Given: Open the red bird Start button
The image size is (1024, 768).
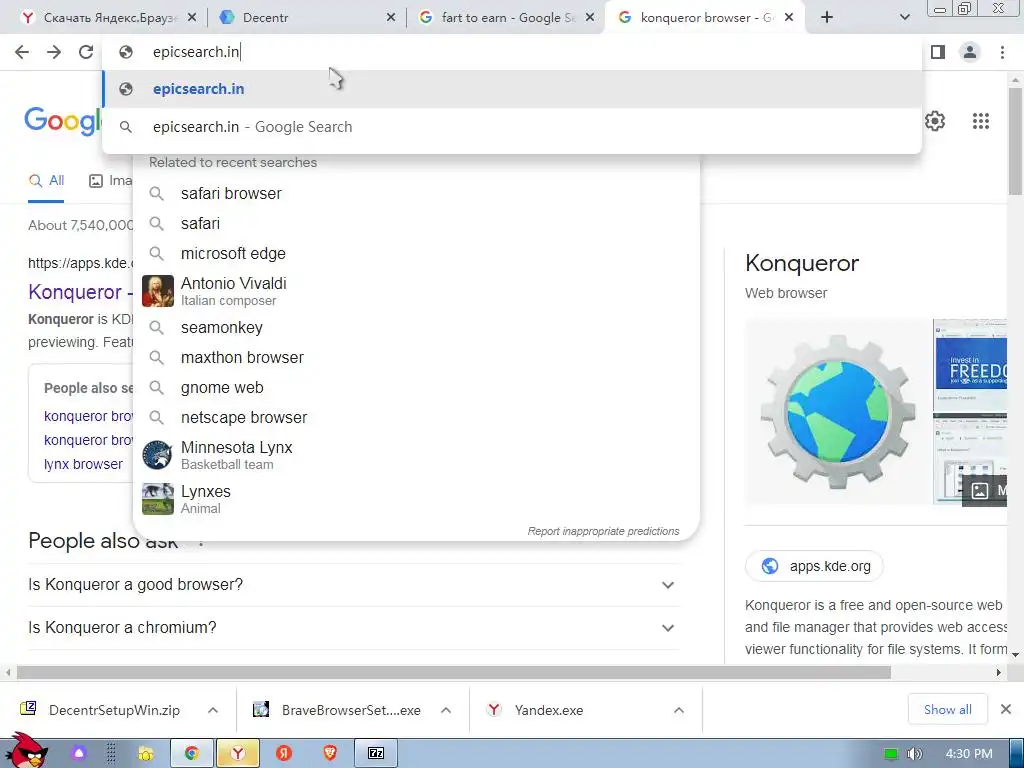Looking at the screenshot, I should tap(26, 751).
